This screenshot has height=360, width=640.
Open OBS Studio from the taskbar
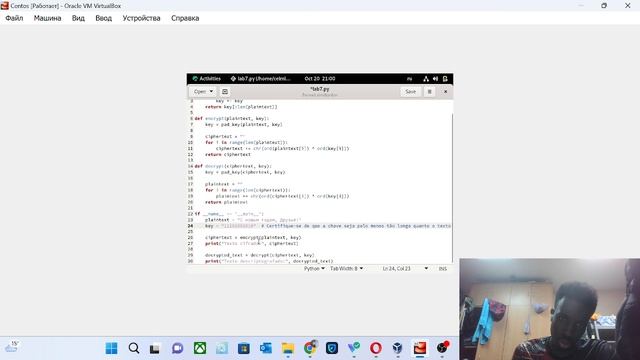[442, 348]
